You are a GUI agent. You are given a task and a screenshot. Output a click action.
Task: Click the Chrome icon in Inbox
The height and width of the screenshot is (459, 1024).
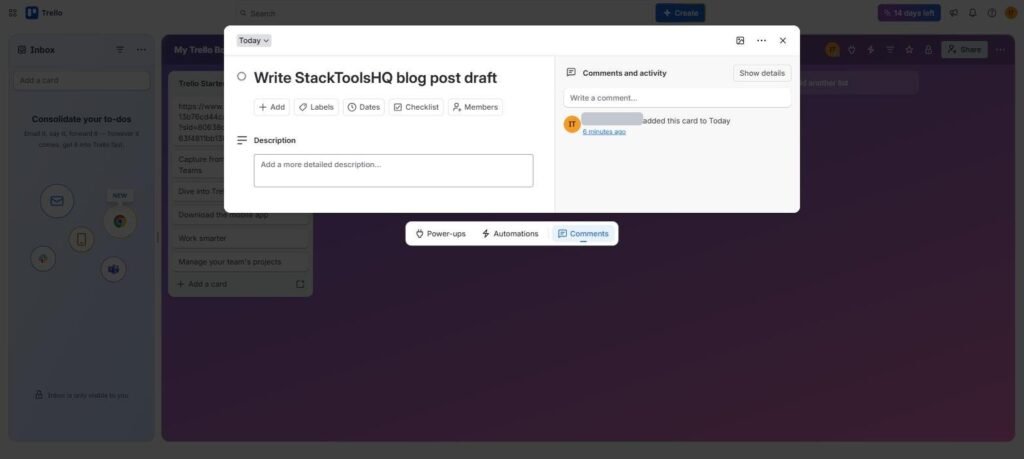pyautogui.click(x=120, y=221)
